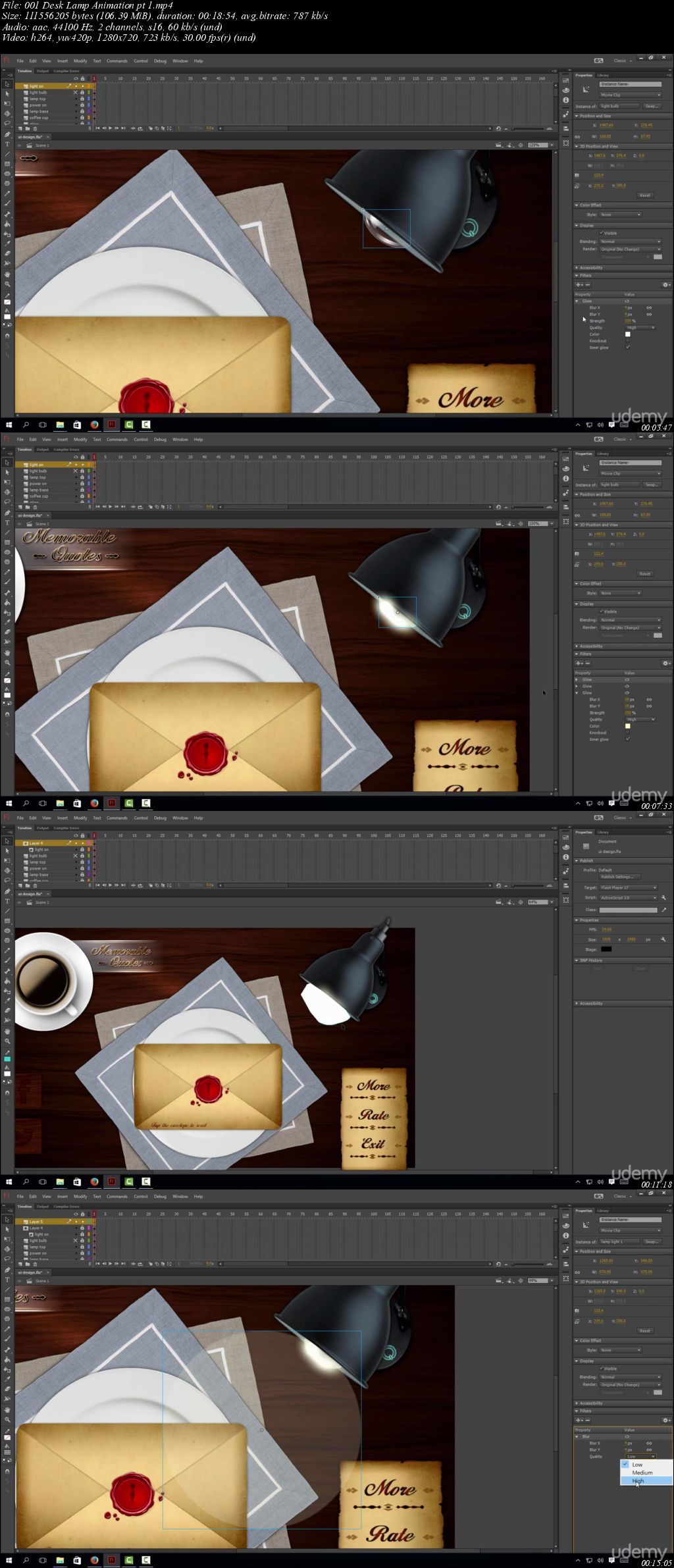In the 00:07:33 frame, open the Commands menu

click(117, 439)
